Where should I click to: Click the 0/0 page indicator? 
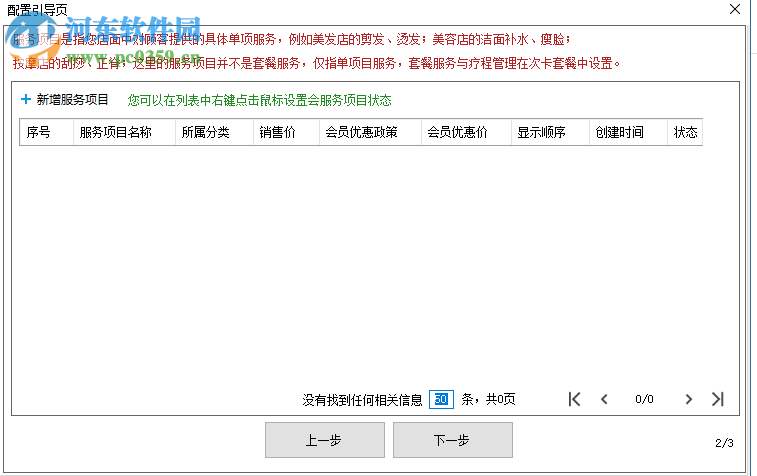pyautogui.click(x=644, y=399)
